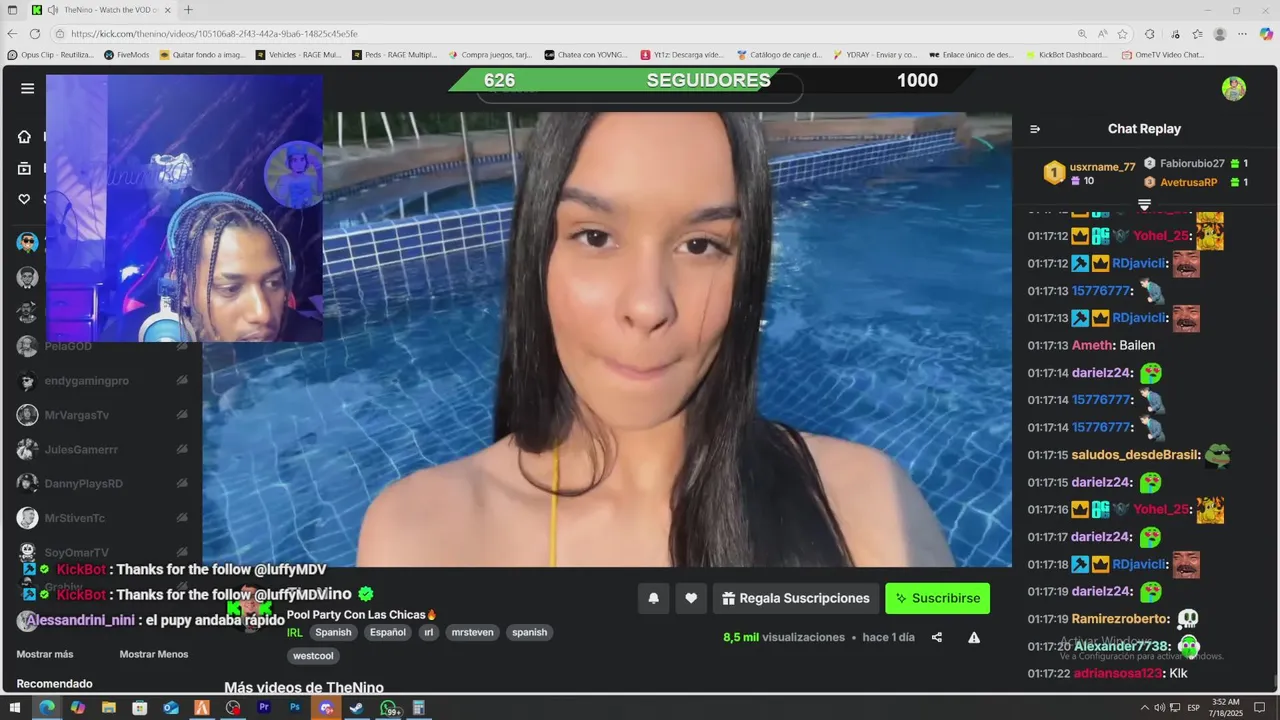The height and width of the screenshot is (720, 1280).
Task: Click the Spanish tag
Action: [333, 632]
